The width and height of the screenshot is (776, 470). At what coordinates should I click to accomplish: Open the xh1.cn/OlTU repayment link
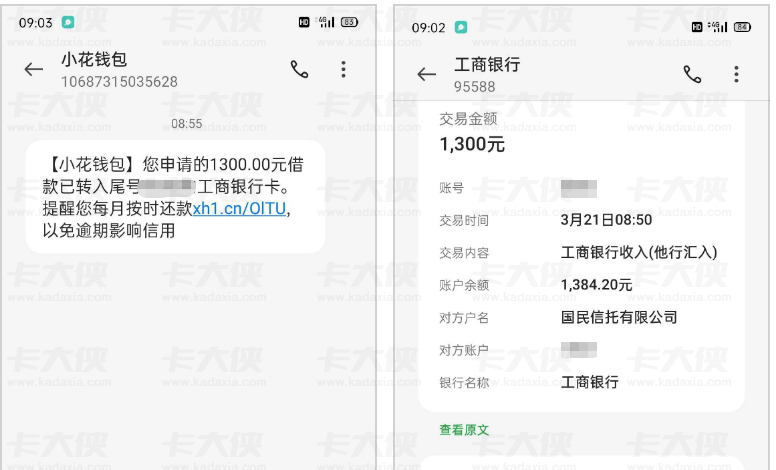[239, 209]
